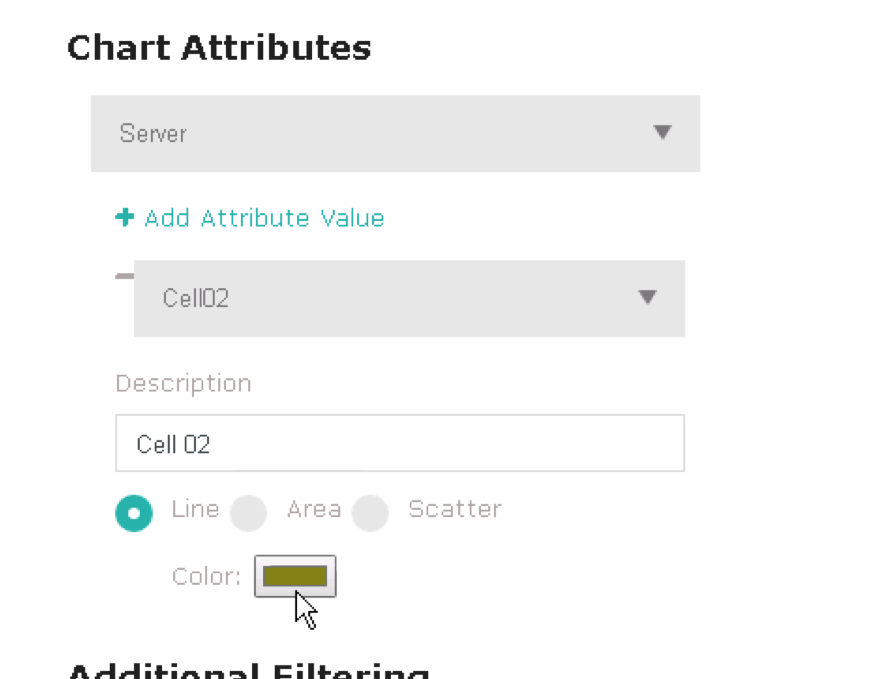The width and height of the screenshot is (895, 679).
Task: Click the Line label text
Action: (195, 509)
